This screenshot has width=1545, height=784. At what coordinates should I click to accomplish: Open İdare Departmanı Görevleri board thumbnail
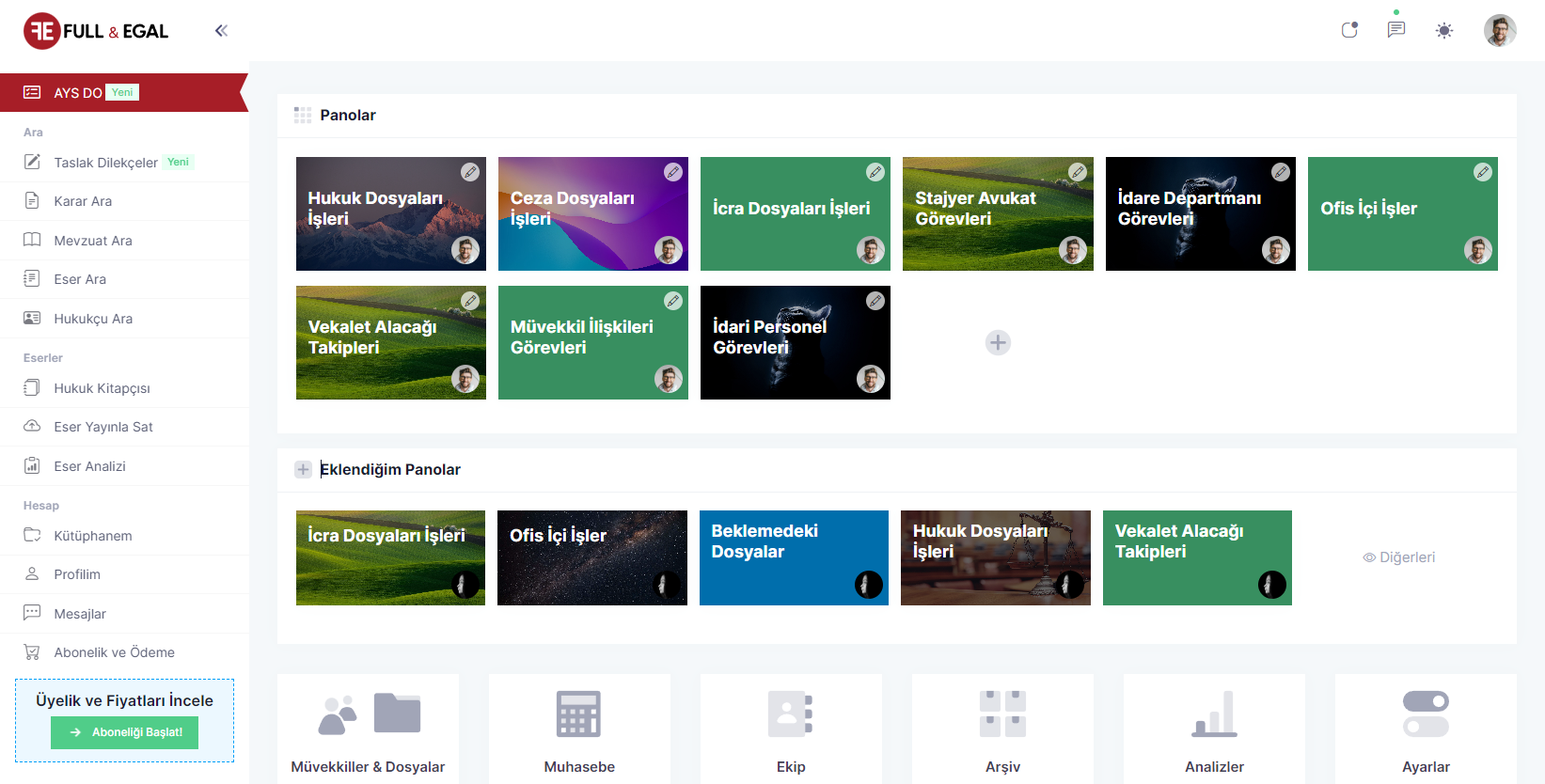tap(1200, 214)
